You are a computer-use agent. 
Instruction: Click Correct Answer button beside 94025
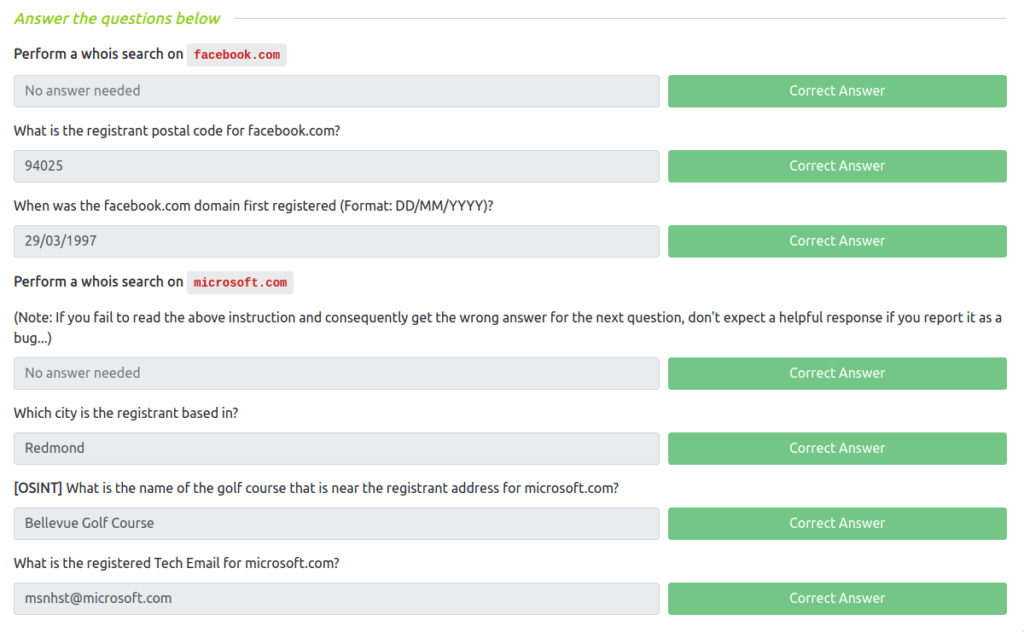(837, 166)
